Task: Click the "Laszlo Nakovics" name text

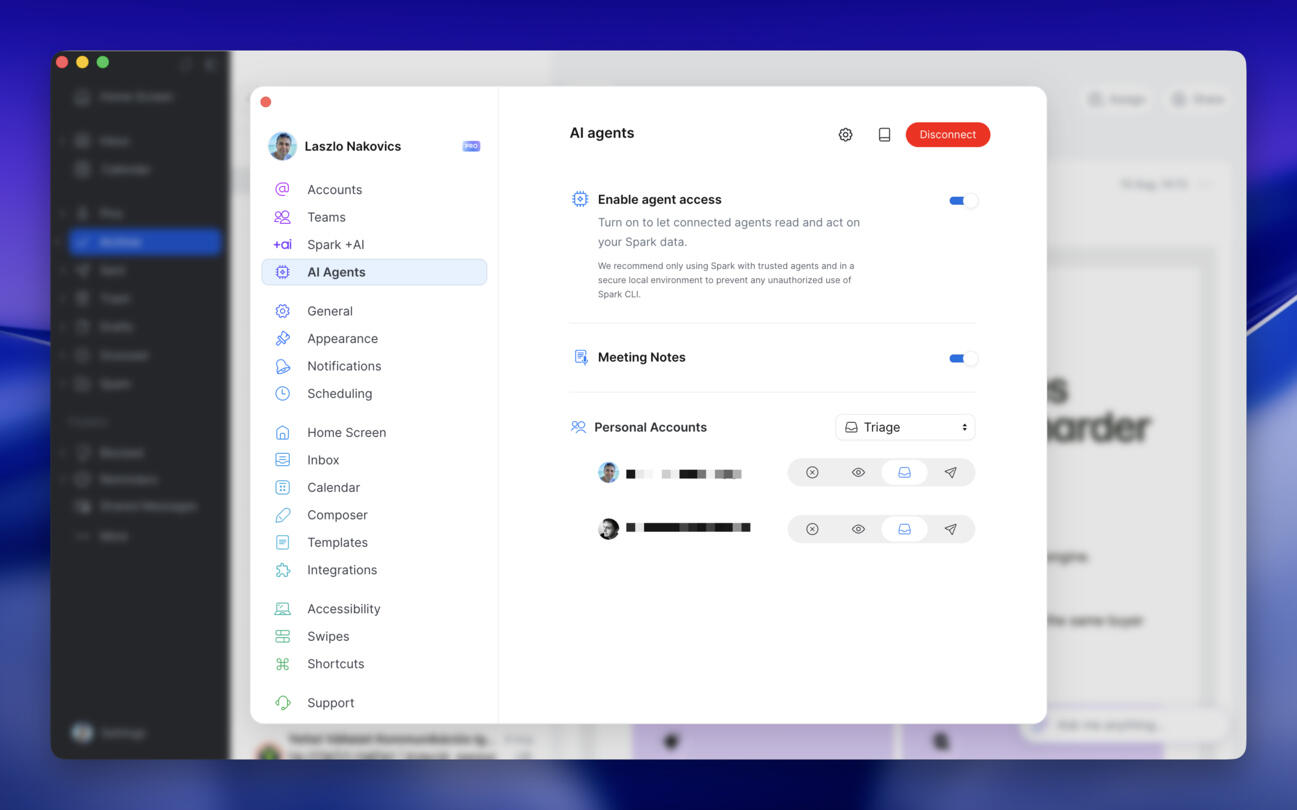Action: (x=353, y=146)
